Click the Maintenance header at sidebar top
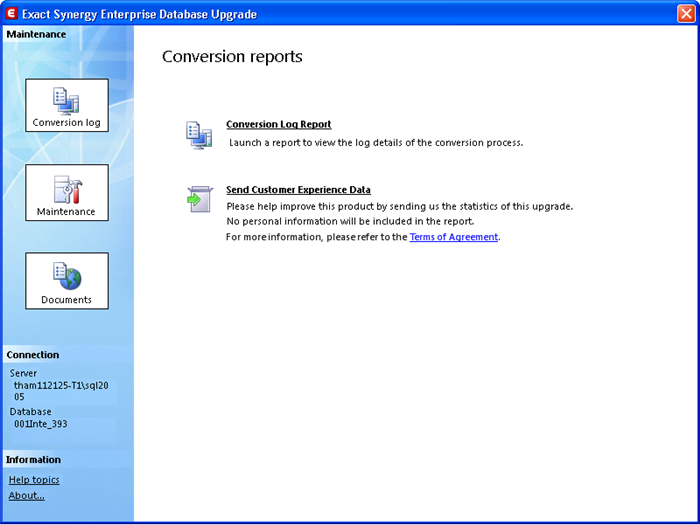The width and height of the screenshot is (700, 525). (36, 34)
